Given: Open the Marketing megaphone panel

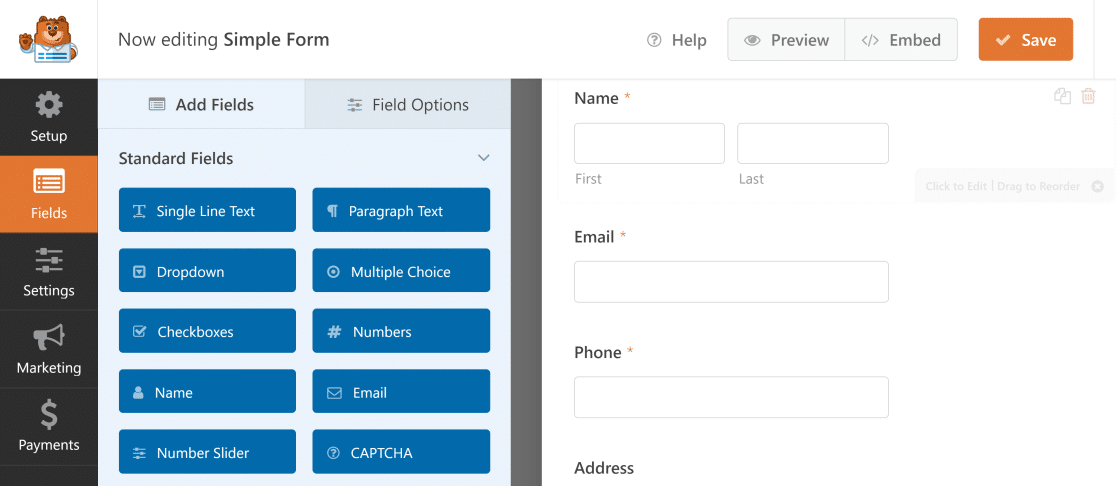Looking at the screenshot, I should coord(48,349).
